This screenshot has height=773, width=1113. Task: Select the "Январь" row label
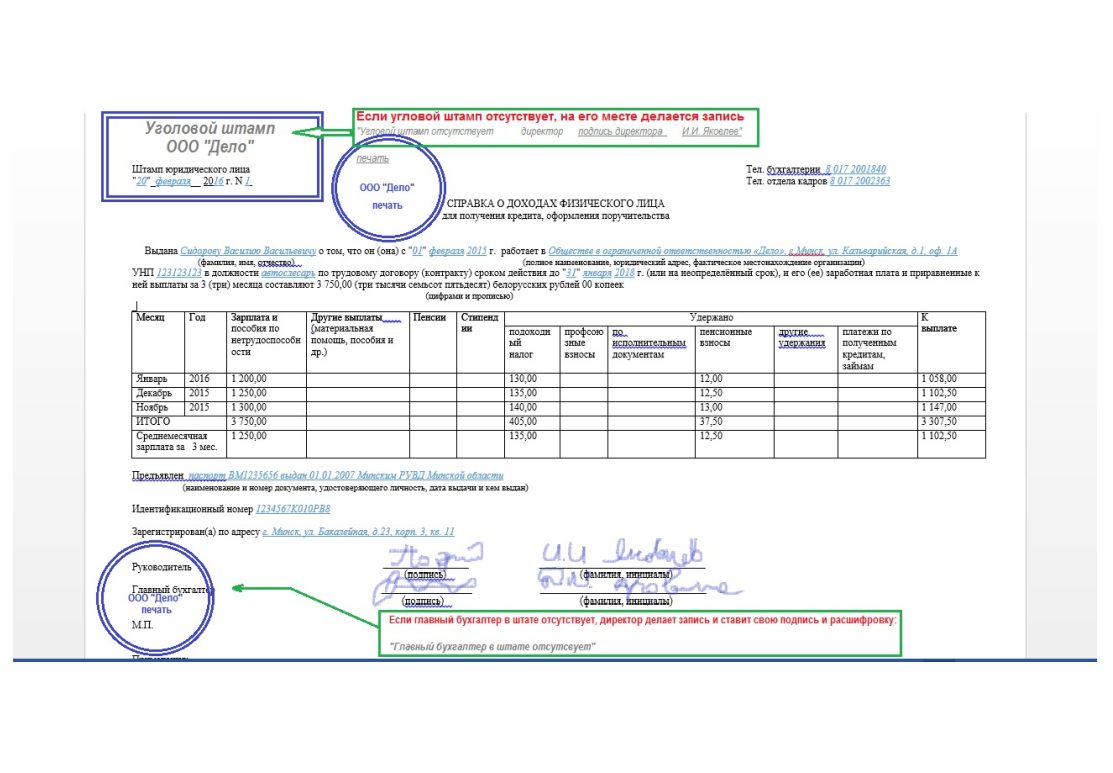click(151, 379)
